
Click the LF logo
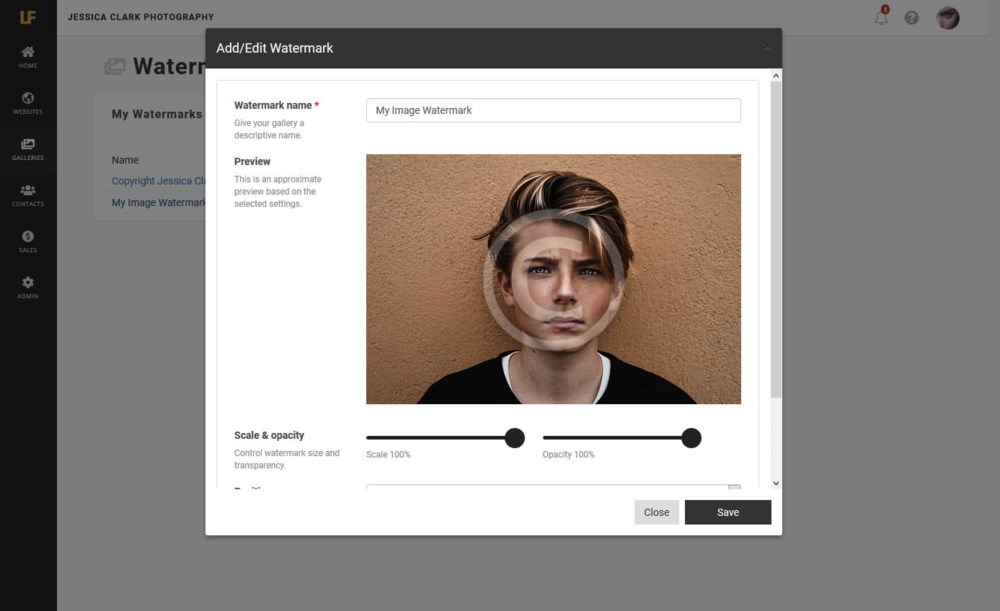pyautogui.click(x=28, y=17)
